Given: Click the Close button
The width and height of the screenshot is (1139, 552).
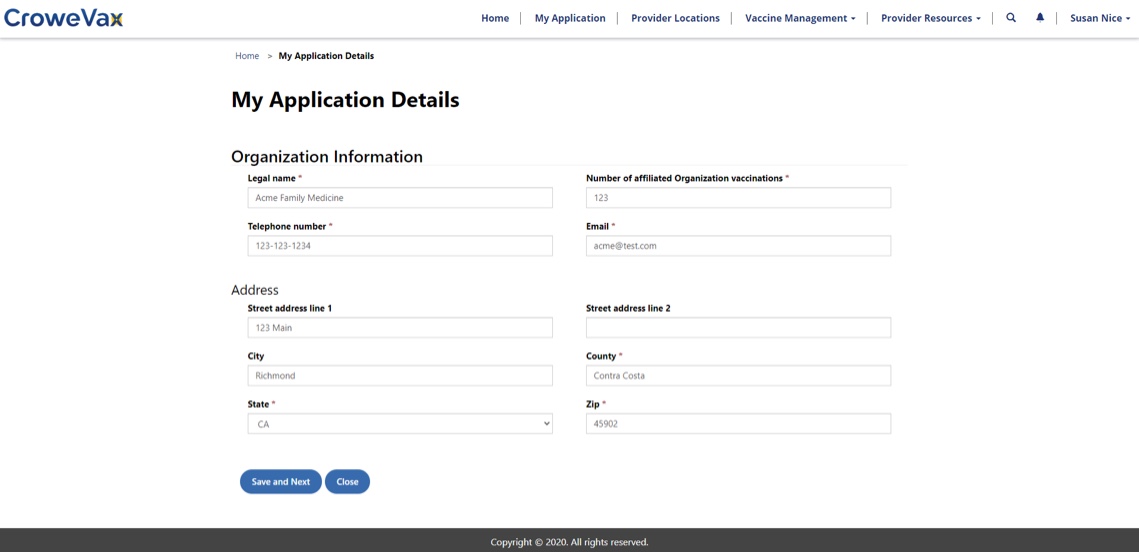Looking at the screenshot, I should (347, 482).
